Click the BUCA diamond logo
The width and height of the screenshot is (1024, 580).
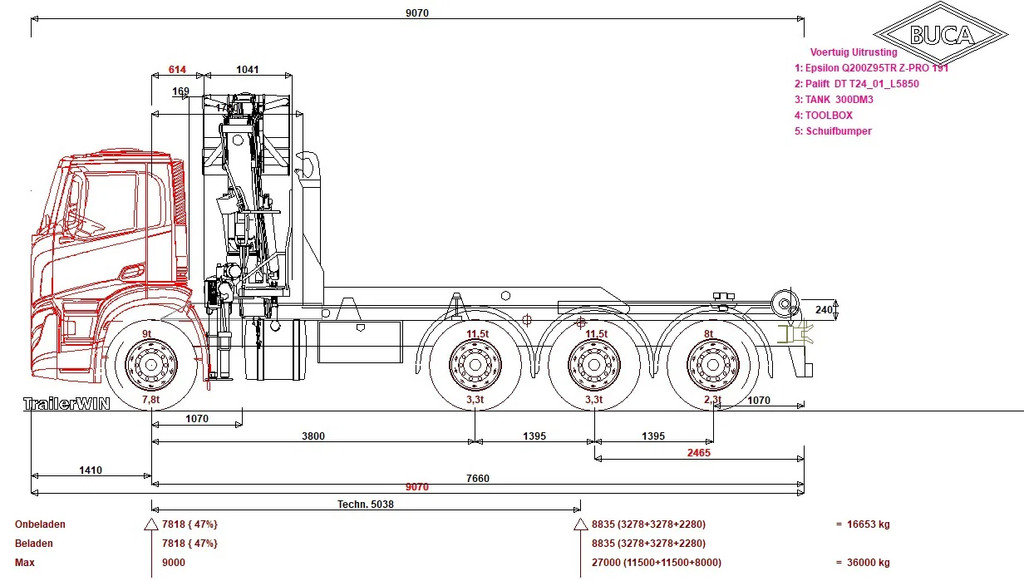click(940, 35)
